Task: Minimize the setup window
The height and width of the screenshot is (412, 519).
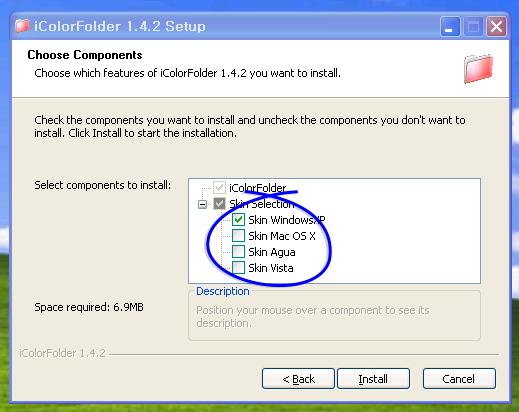Action: (450, 26)
